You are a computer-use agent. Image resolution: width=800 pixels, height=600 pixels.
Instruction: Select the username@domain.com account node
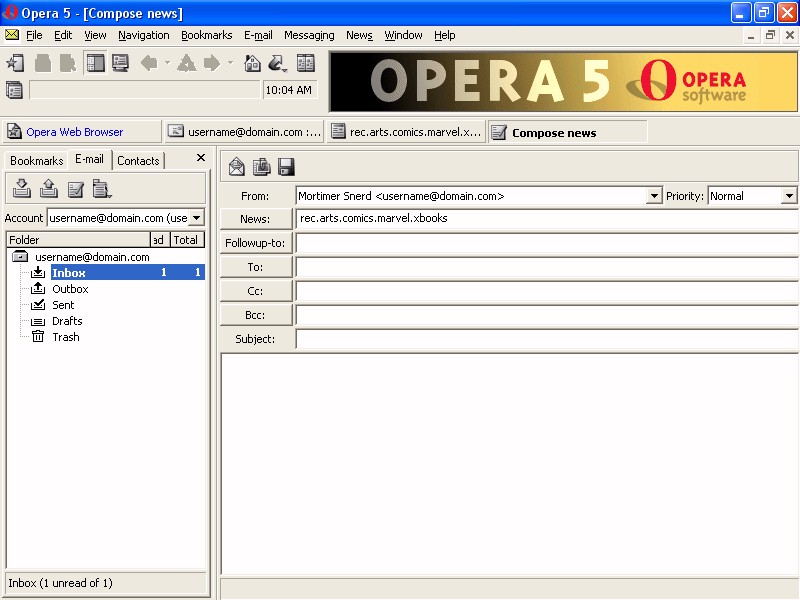tap(82, 257)
